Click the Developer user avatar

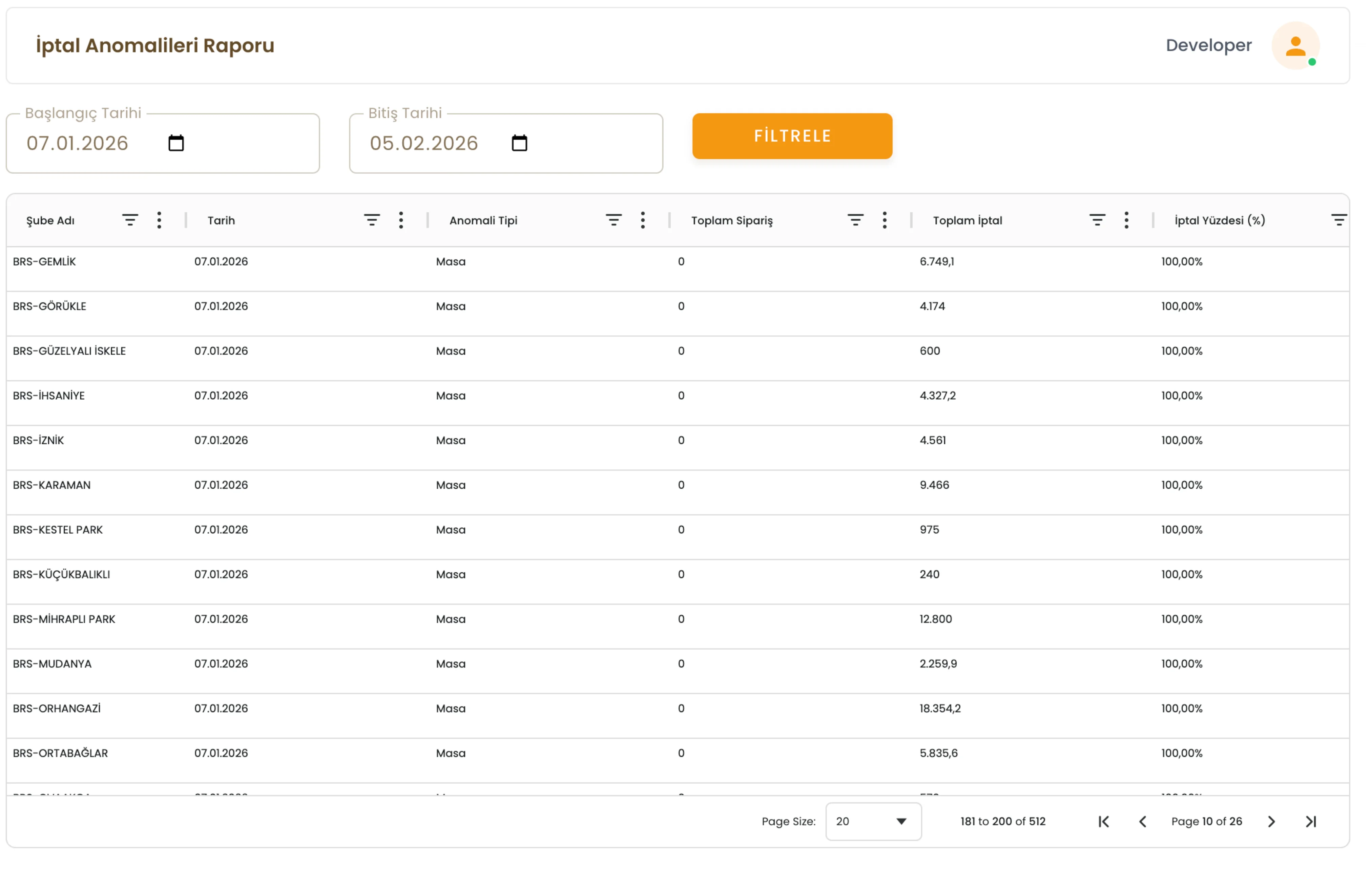point(1295,46)
